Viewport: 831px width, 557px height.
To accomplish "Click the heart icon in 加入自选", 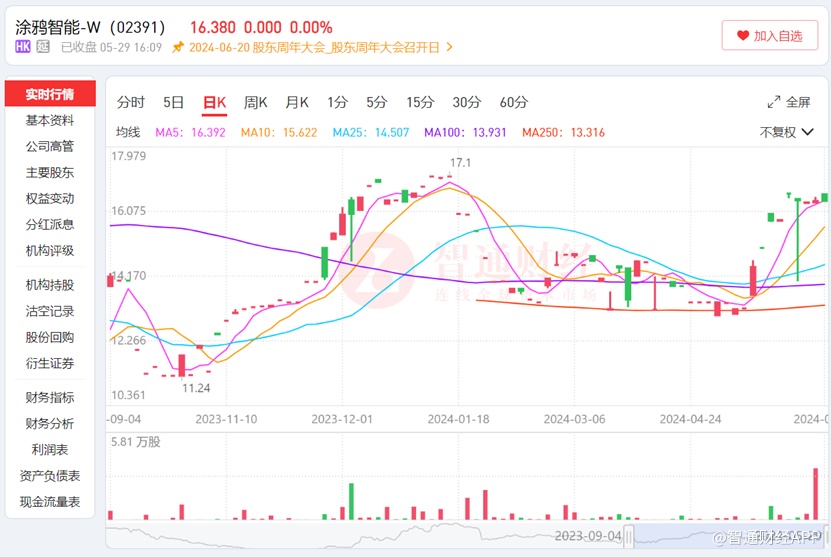I will pyautogui.click(x=742, y=36).
